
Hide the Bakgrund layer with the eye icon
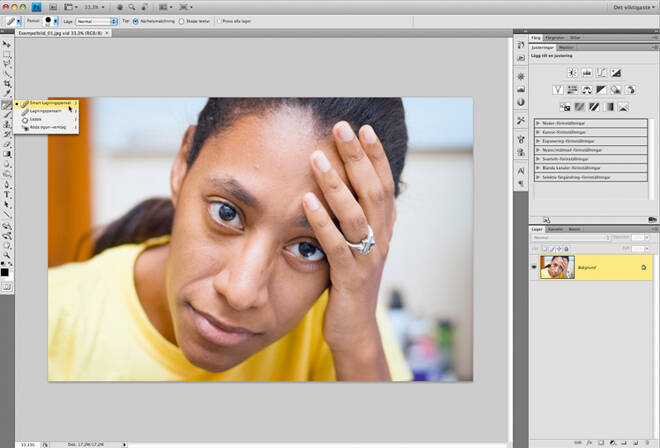click(533, 267)
